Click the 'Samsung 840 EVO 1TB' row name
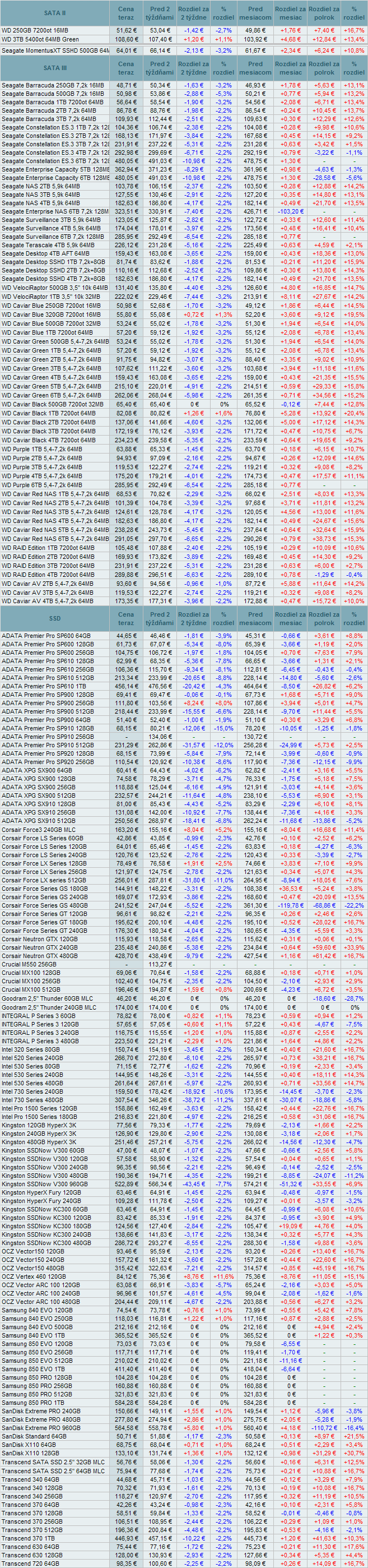This screenshot has width=368, height=1568. point(32,1335)
